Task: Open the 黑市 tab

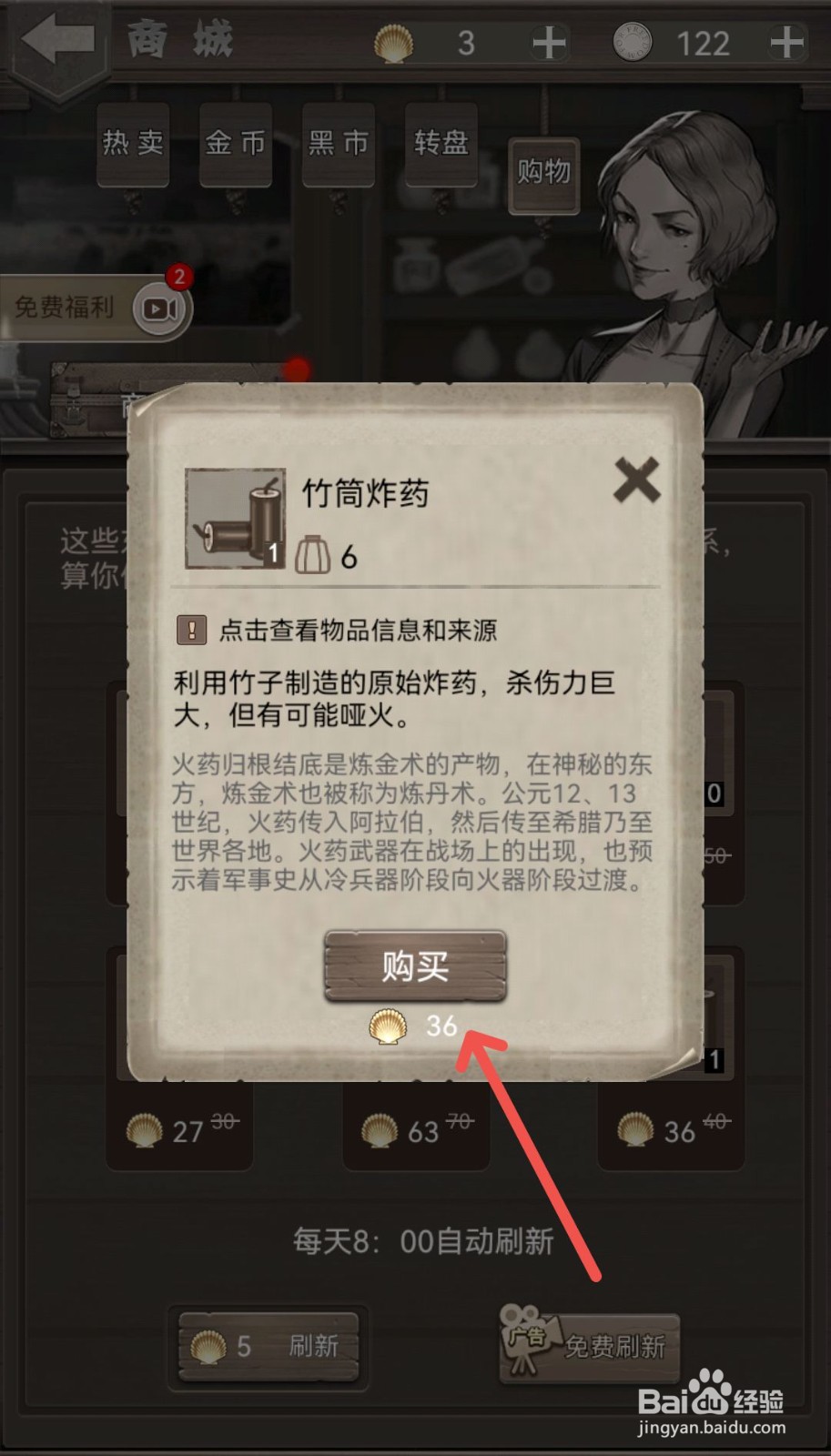Action: [x=339, y=144]
